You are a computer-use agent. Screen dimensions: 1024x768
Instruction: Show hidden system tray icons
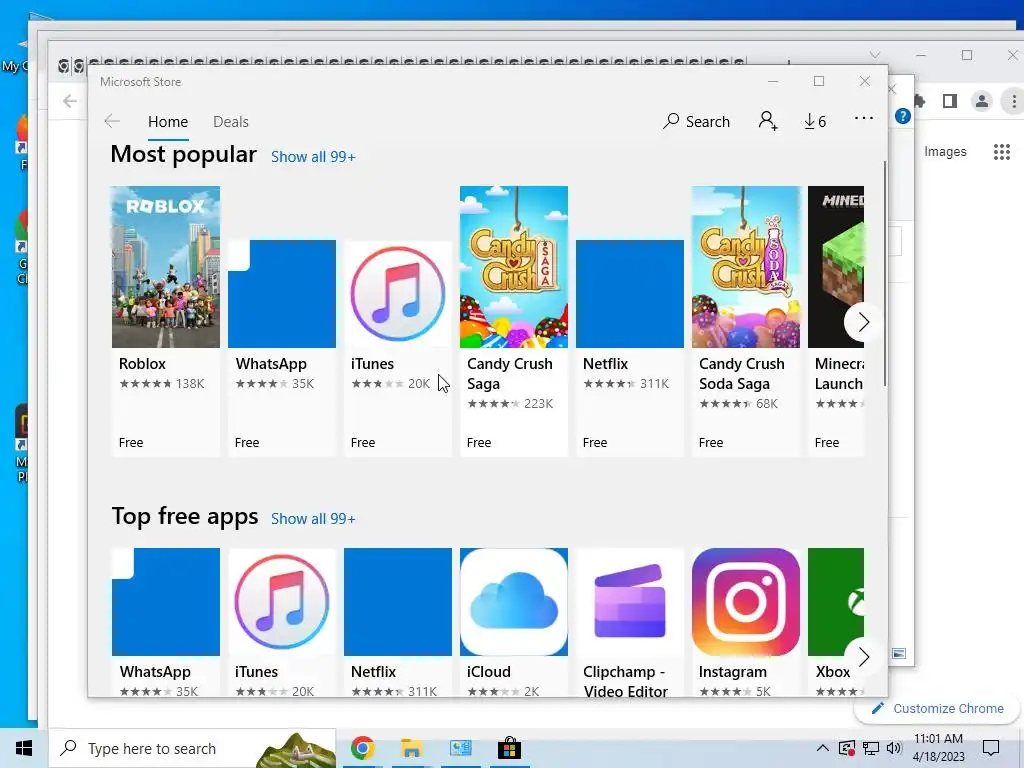click(x=823, y=748)
